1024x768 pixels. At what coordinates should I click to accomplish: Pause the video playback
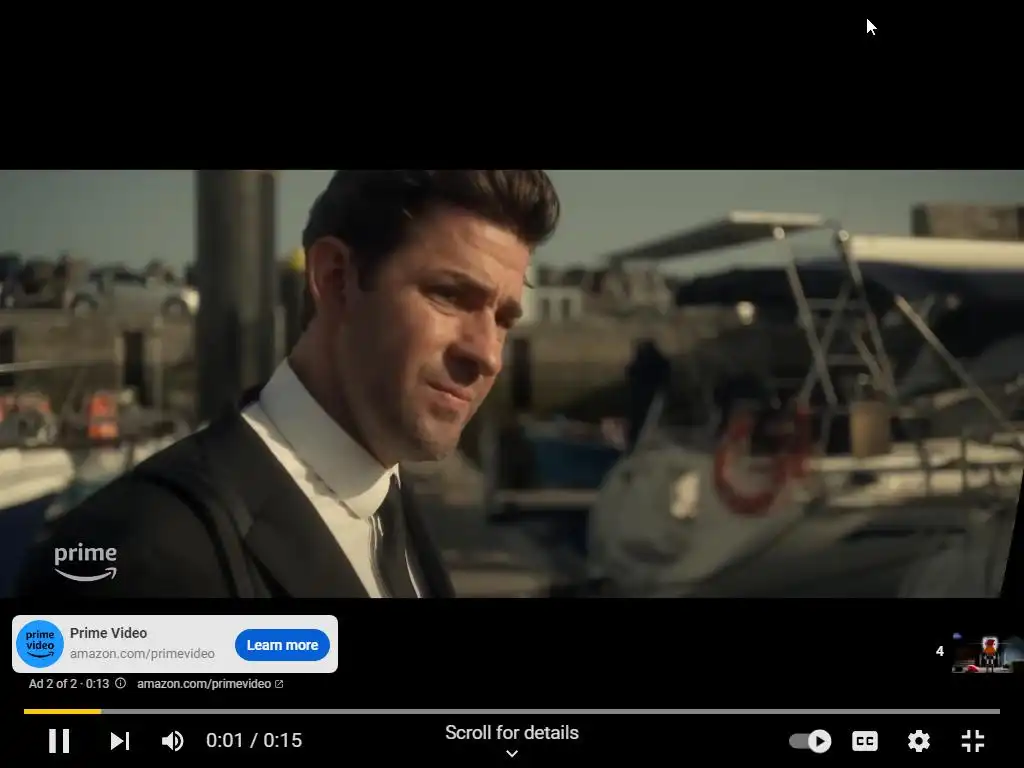59,741
